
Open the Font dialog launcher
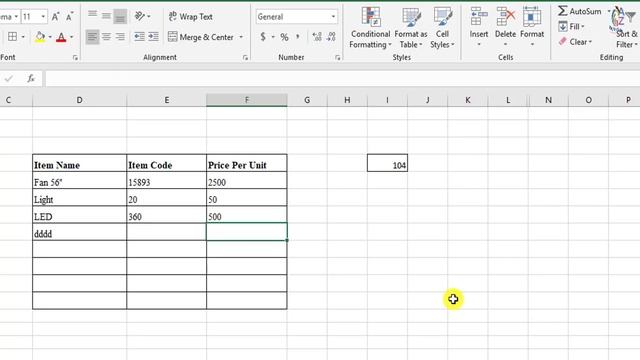[x=76, y=58]
